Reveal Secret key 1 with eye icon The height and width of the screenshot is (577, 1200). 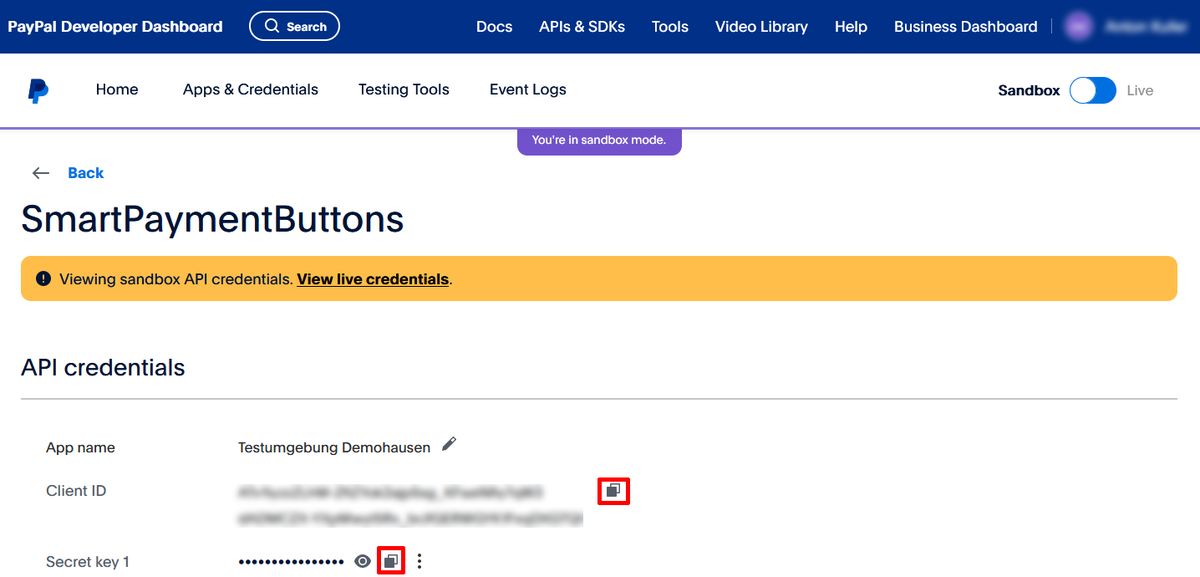363,561
